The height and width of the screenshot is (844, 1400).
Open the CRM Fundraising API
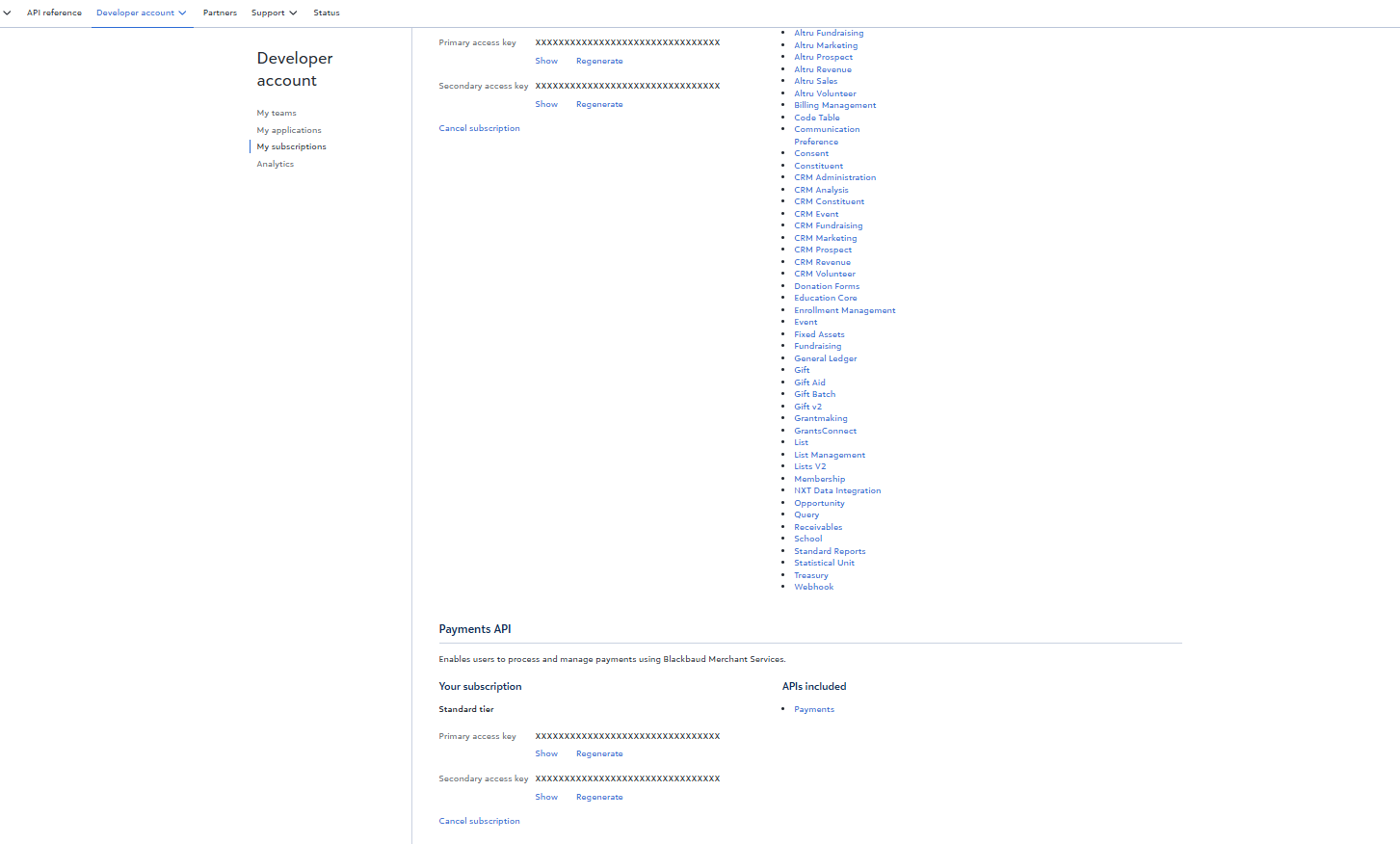click(x=829, y=225)
